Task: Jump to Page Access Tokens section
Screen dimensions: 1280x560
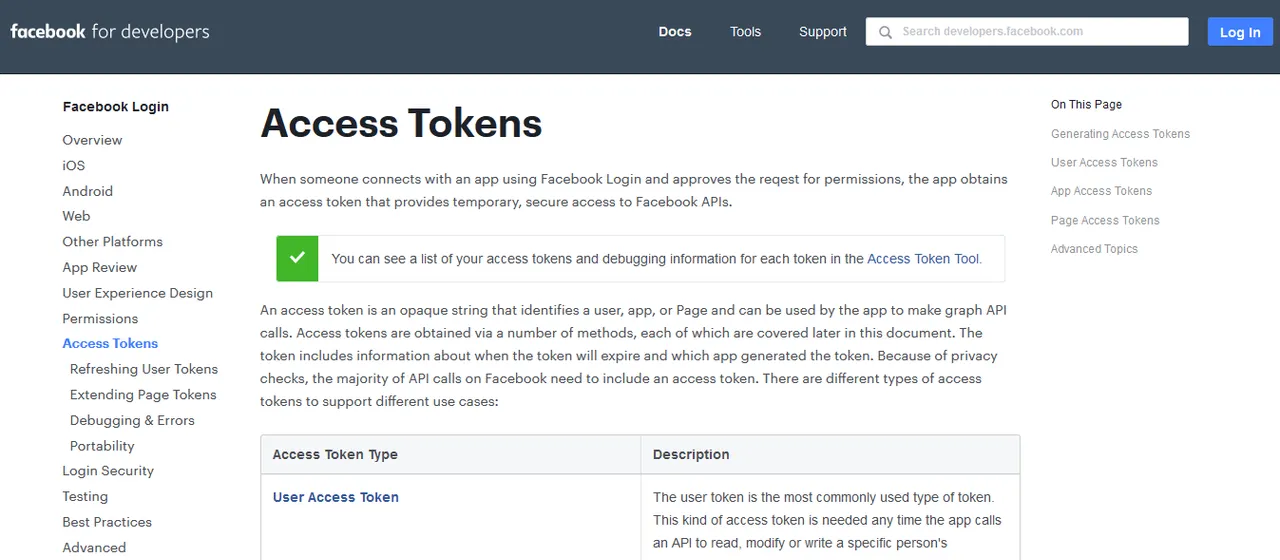Action: tap(1105, 220)
